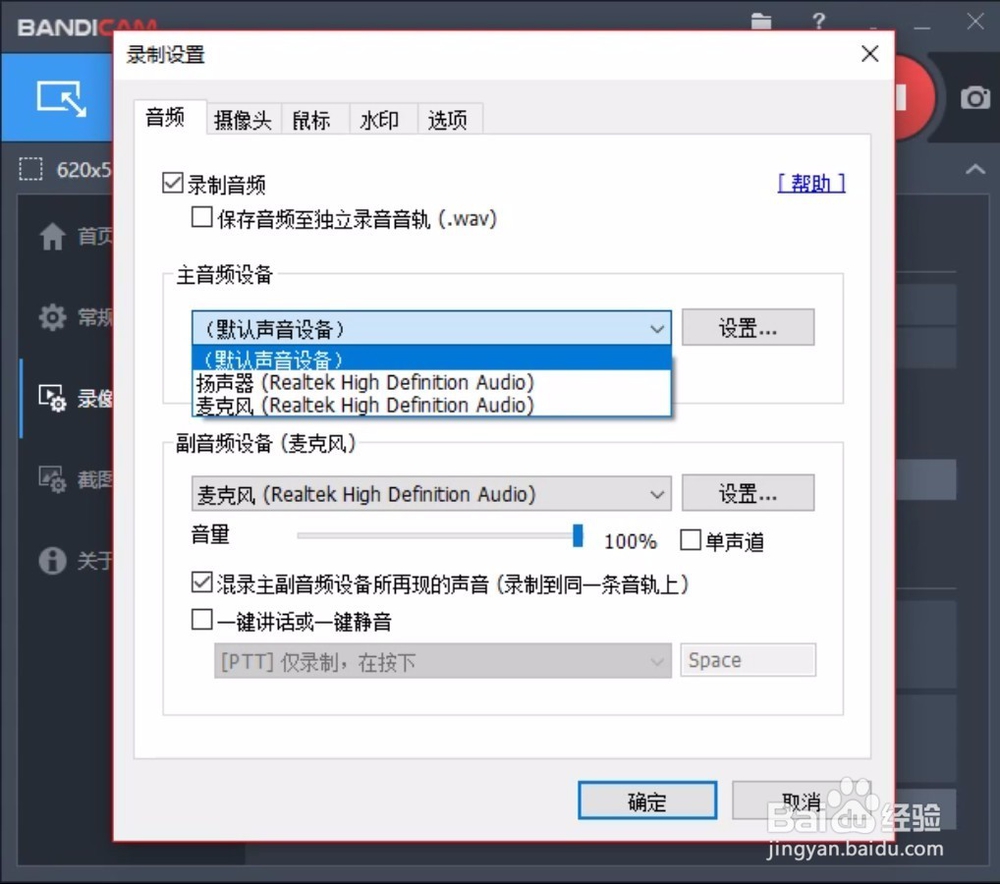Take a screenshot with the camera icon
Screen dimensions: 1000x884
975,98
